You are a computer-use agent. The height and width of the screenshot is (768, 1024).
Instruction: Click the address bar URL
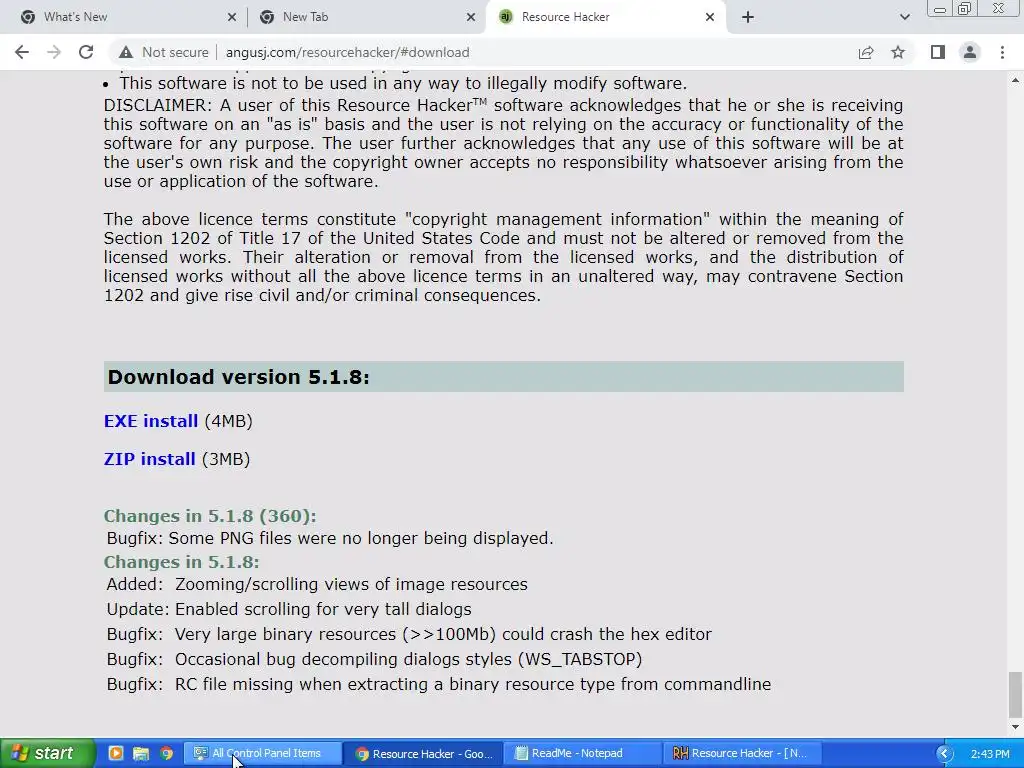coord(347,52)
